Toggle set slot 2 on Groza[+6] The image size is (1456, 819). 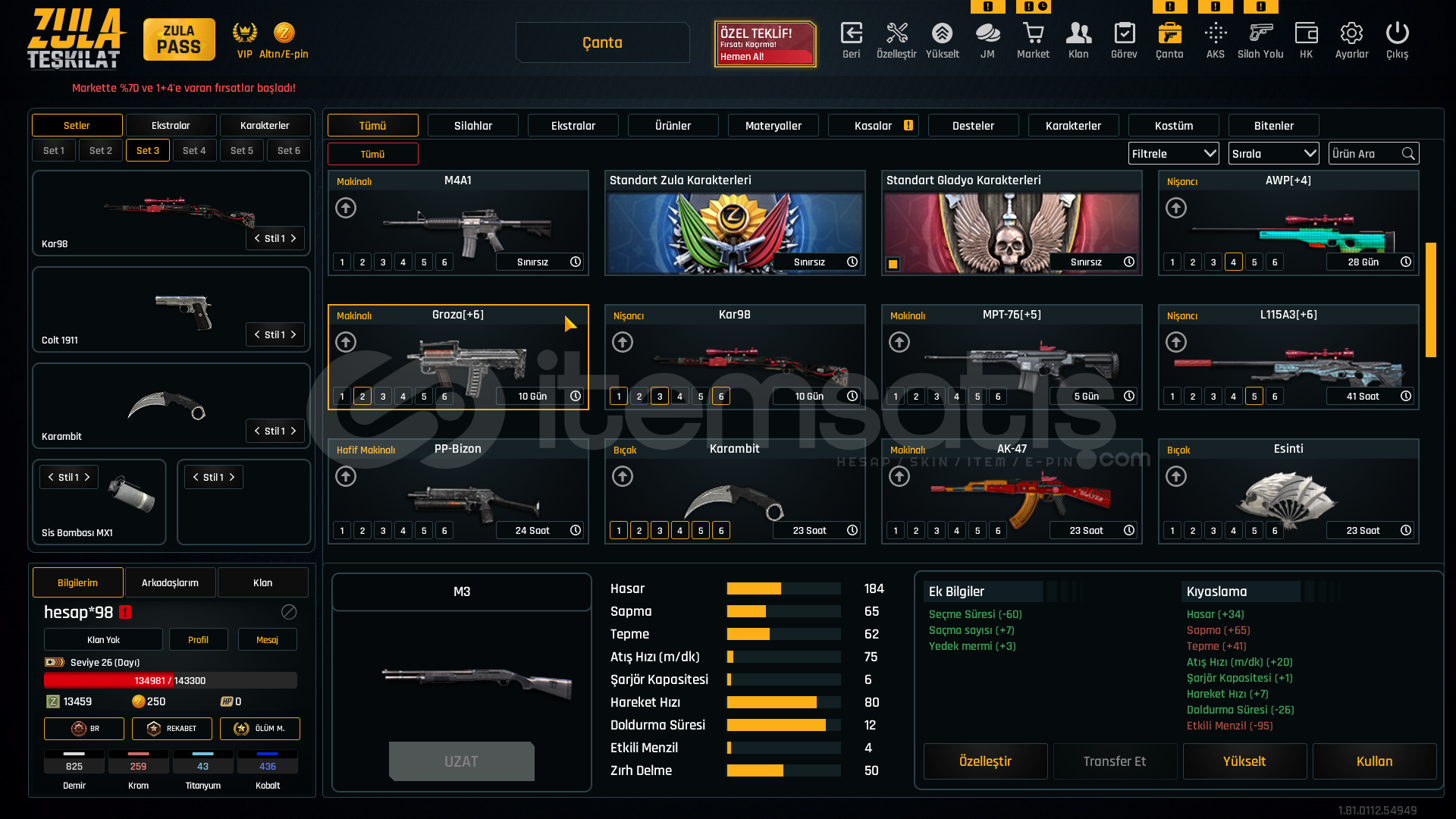362,397
